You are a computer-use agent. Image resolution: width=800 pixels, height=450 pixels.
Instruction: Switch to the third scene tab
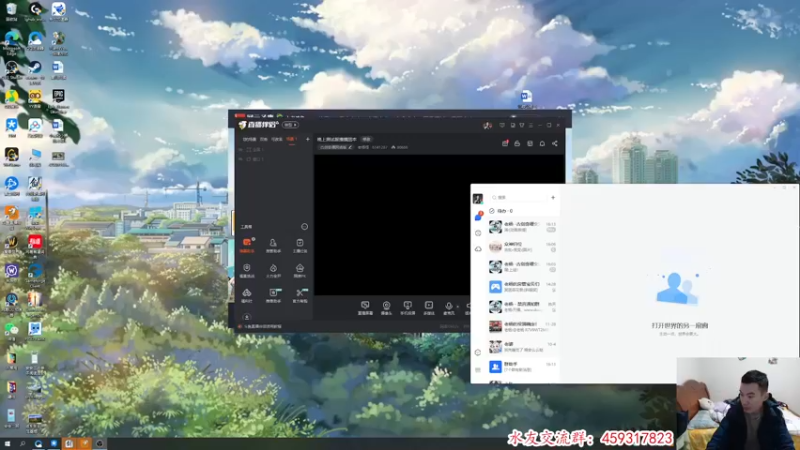[277, 139]
